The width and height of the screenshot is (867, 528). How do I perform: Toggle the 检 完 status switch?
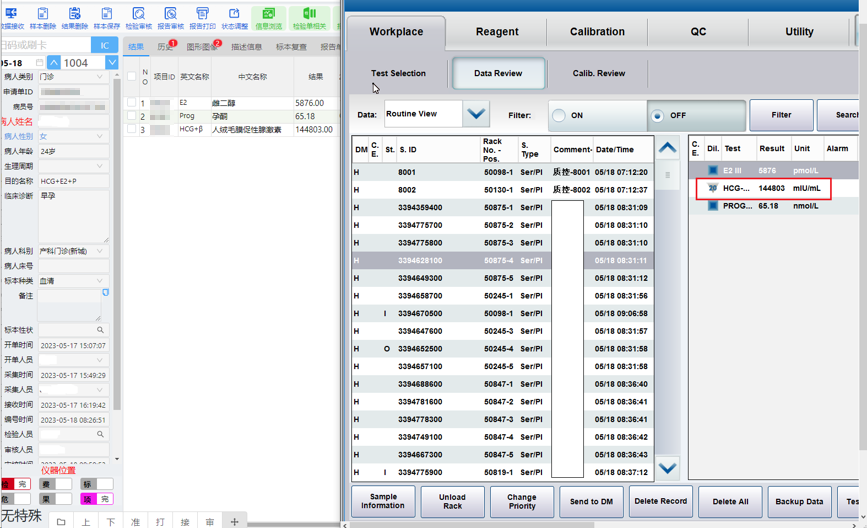tap(16, 484)
